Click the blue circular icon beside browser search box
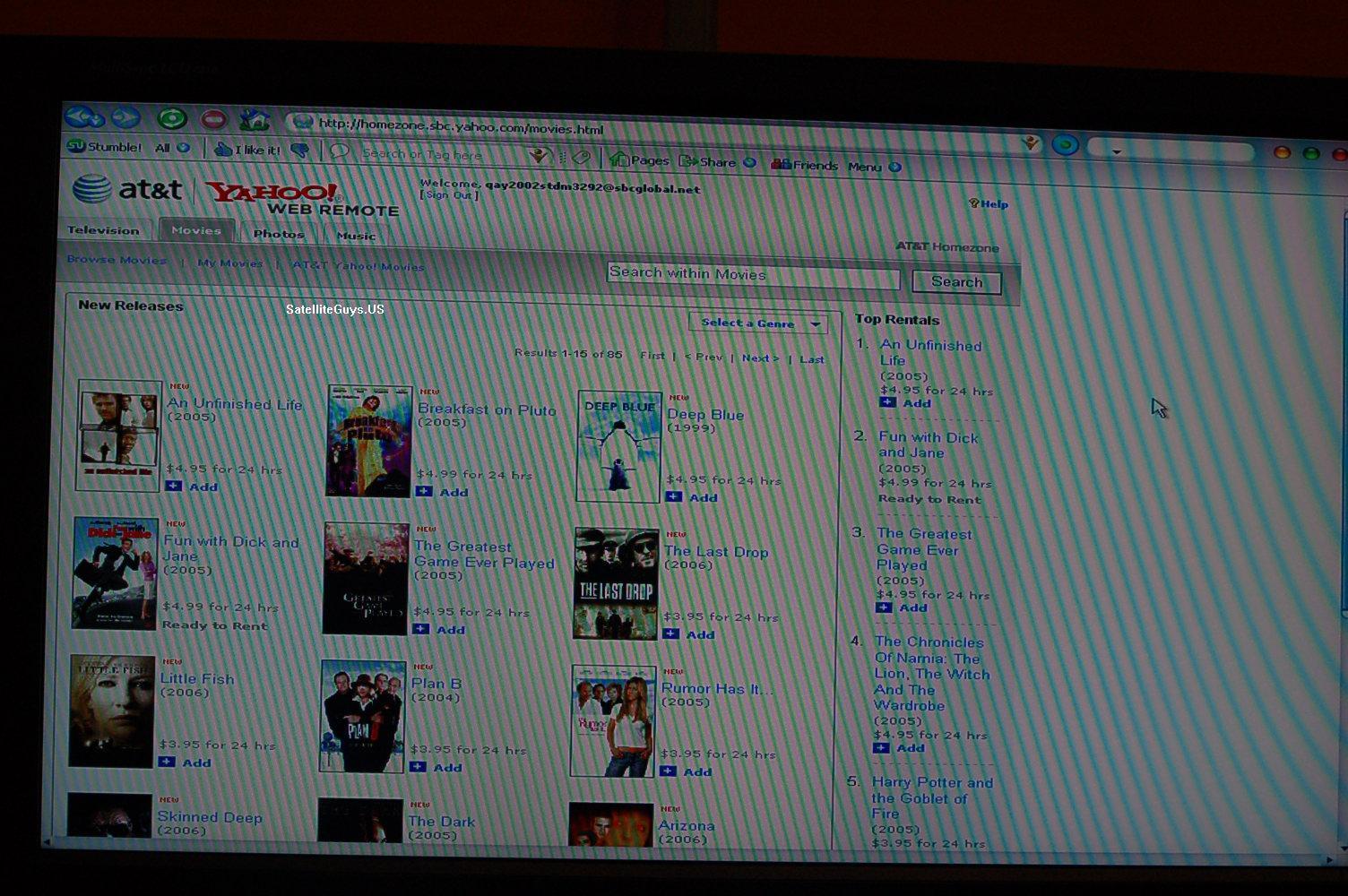The width and height of the screenshot is (1348, 896). pyautogui.click(x=1065, y=144)
